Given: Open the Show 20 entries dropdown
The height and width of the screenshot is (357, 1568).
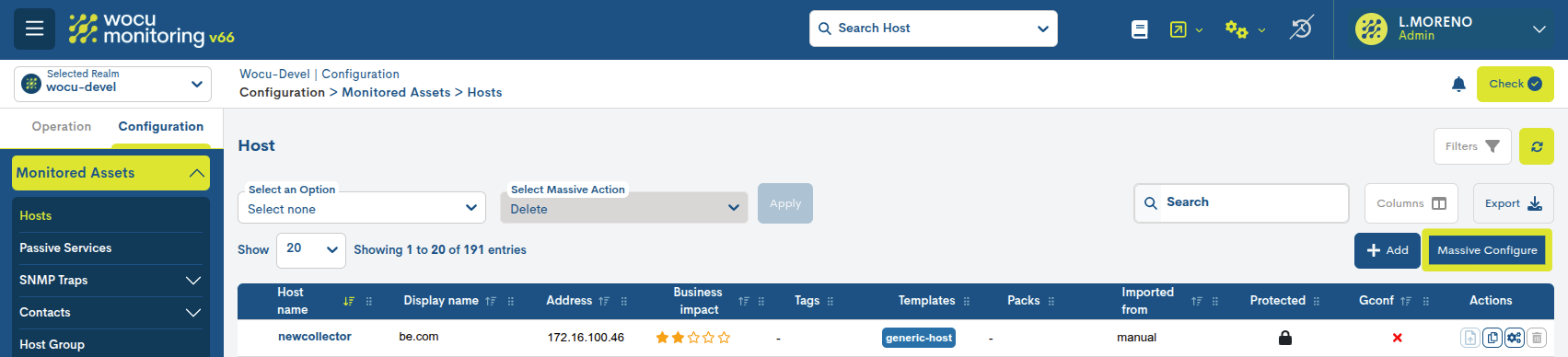Looking at the screenshot, I should coord(311,249).
